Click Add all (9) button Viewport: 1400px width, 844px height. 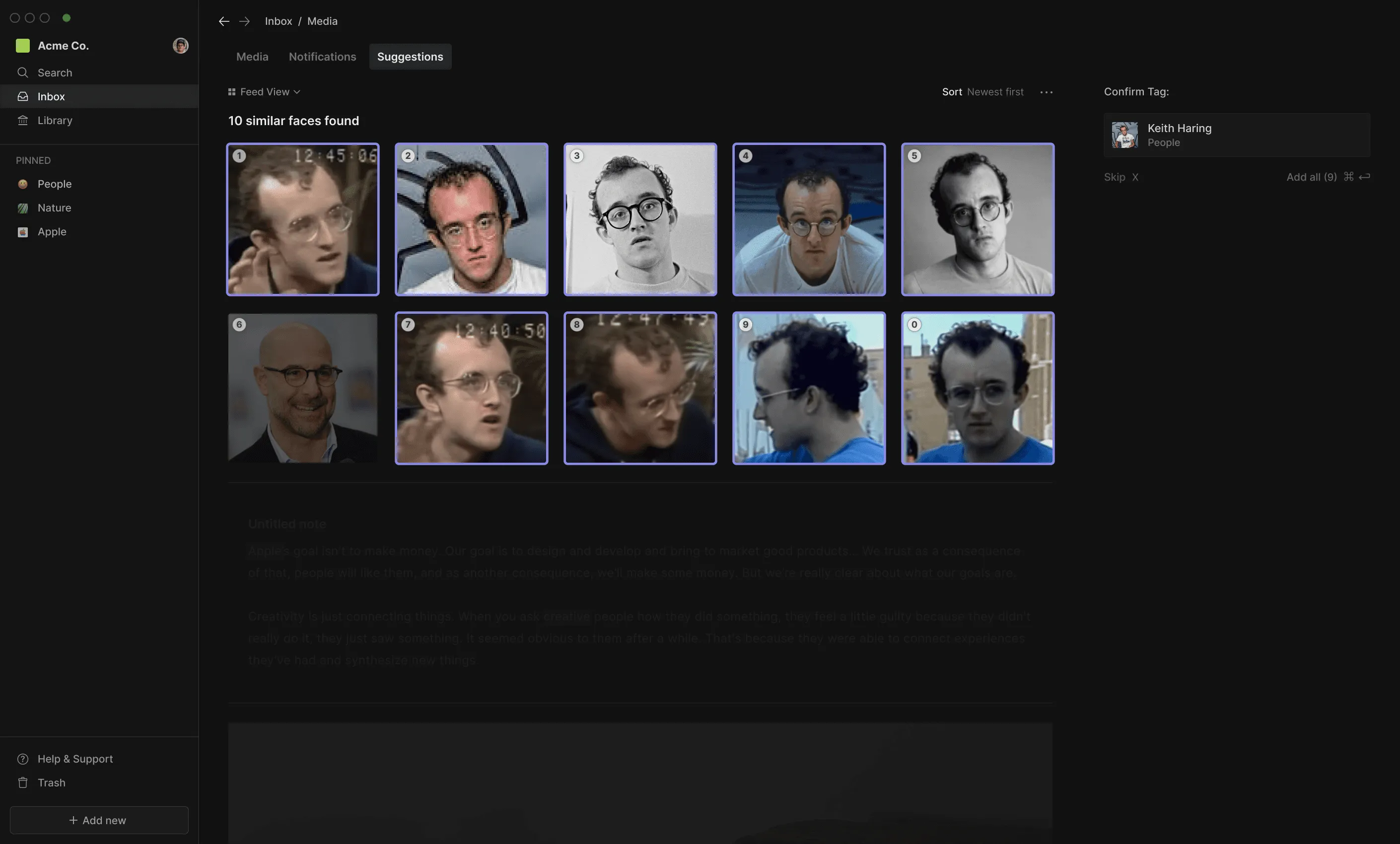1328,177
